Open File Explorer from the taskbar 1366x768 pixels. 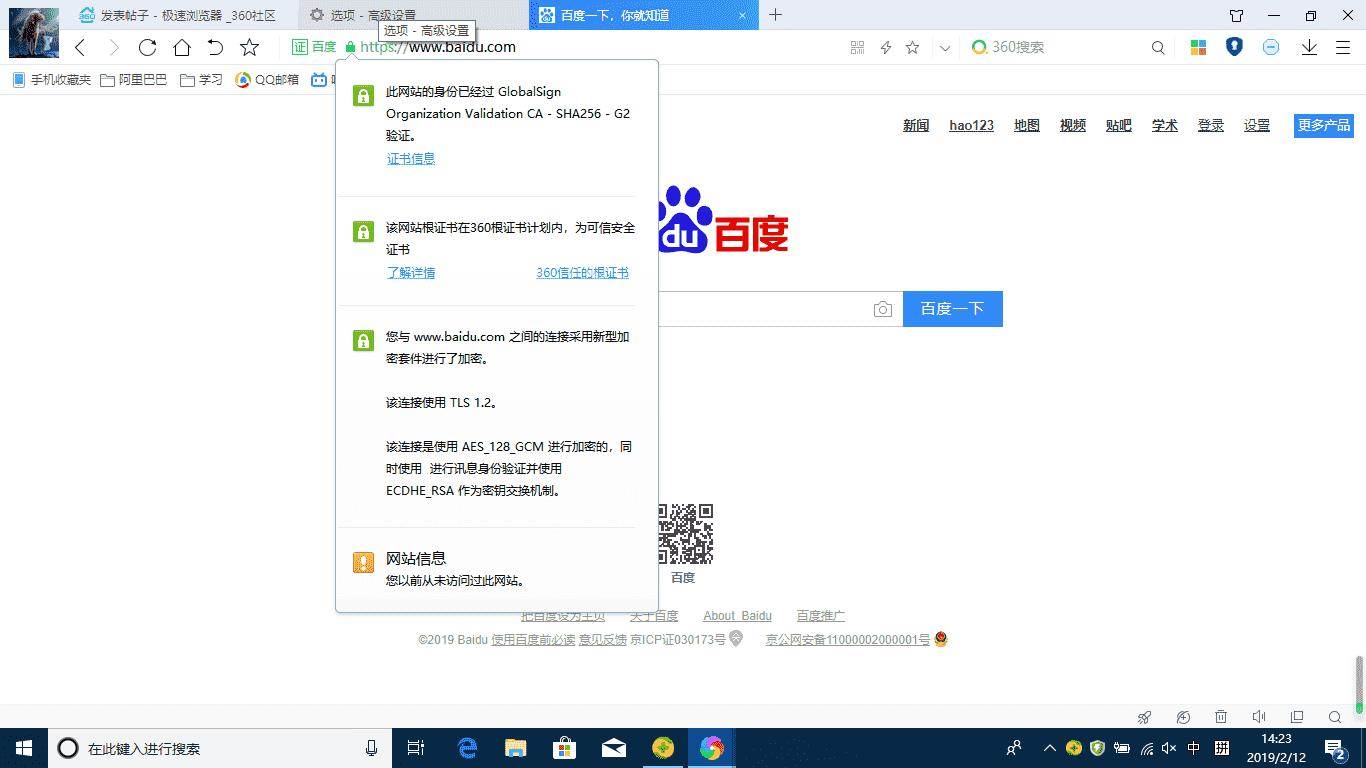tap(516, 748)
